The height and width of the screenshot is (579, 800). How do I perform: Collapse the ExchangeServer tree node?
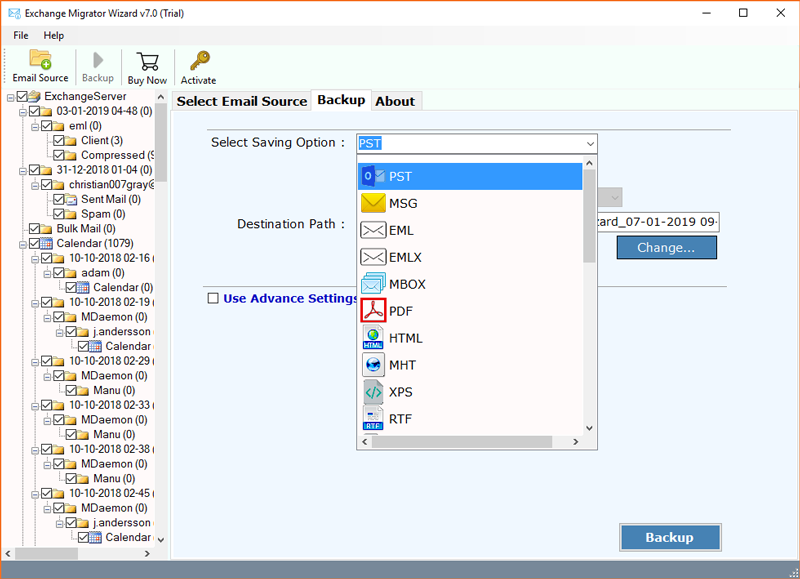[x=10, y=97]
